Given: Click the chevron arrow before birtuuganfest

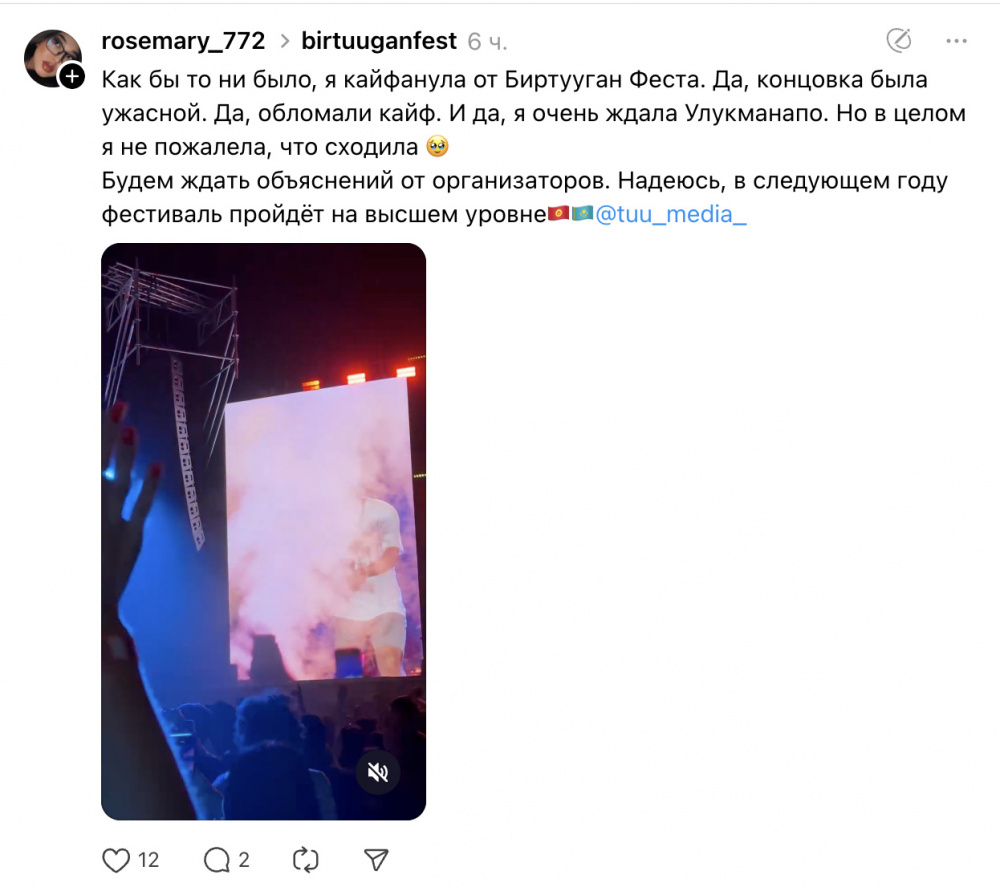Looking at the screenshot, I should pos(284,41).
